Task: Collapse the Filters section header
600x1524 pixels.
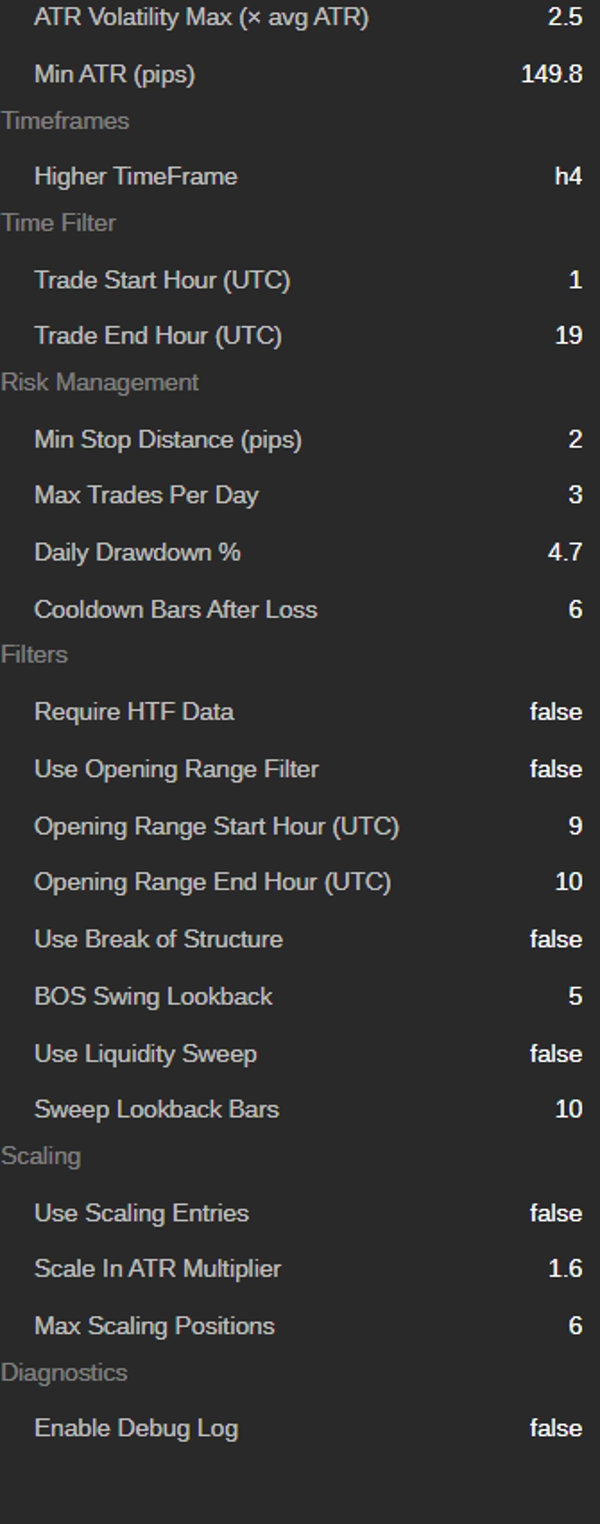Action: pos(34,654)
